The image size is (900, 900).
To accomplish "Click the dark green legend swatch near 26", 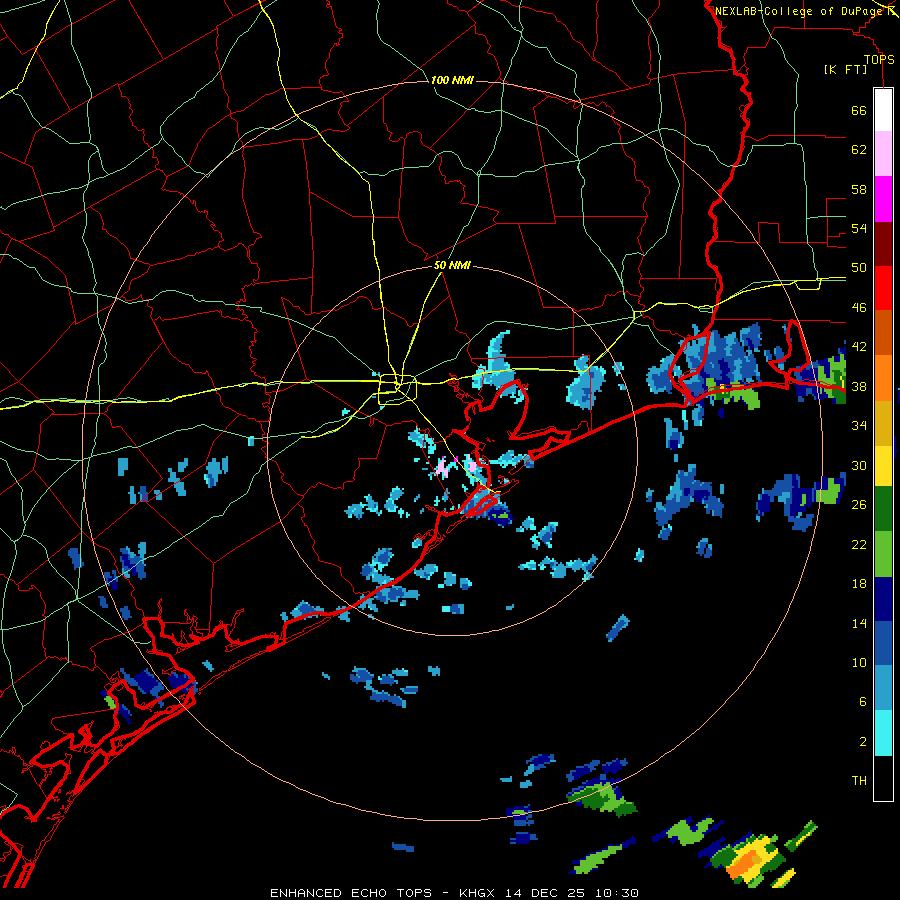I will click(x=883, y=509).
